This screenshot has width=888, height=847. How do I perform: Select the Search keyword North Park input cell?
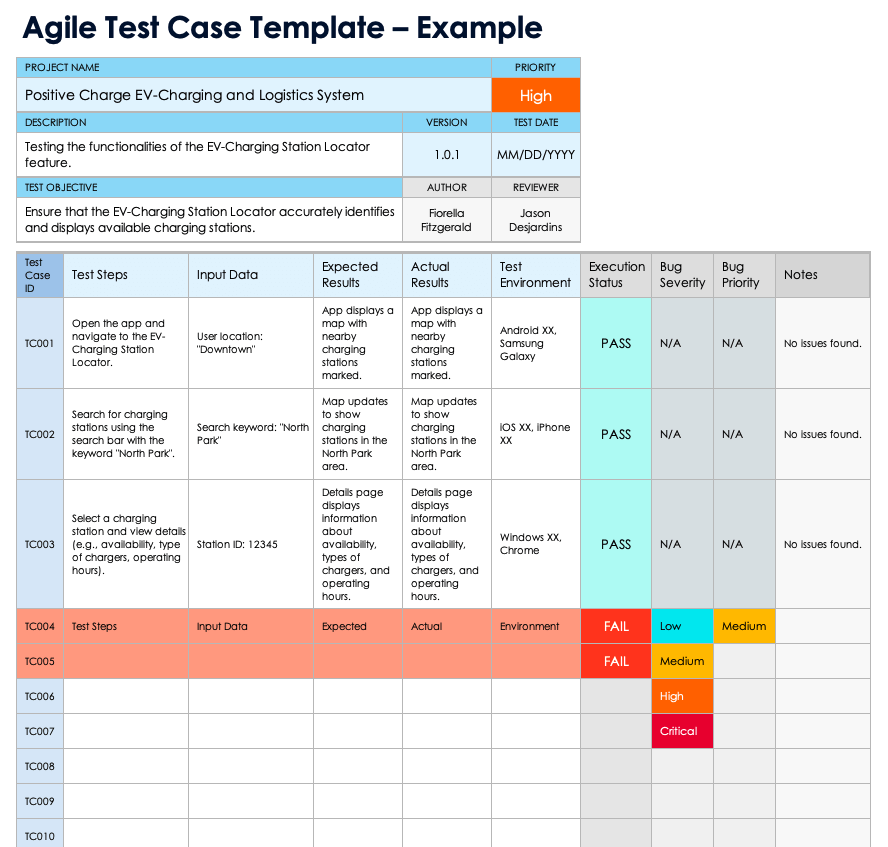[251, 434]
